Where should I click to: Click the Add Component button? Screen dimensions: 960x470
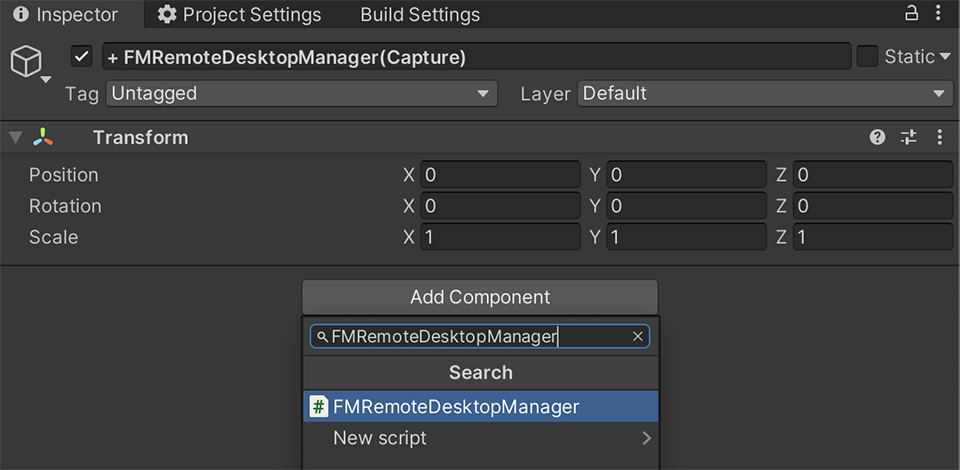coord(480,297)
